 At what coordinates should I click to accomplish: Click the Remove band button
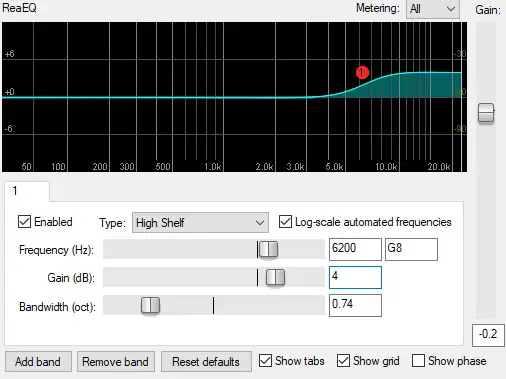click(x=115, y=362)
